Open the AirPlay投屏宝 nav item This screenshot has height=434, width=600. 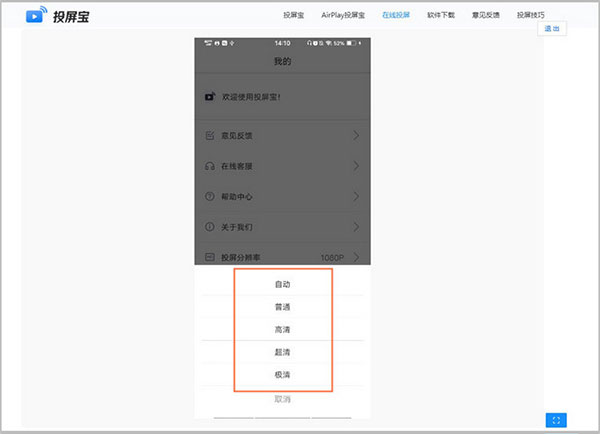click(343, 15)
